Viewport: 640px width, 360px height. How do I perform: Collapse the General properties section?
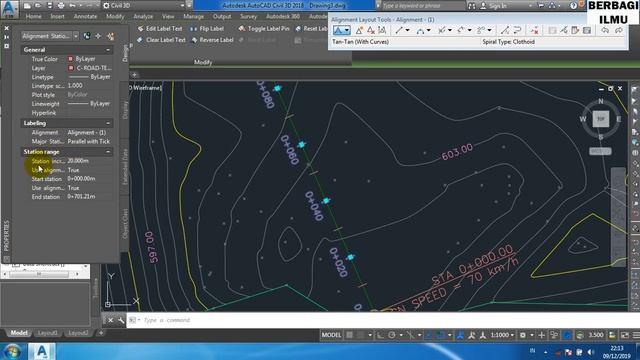pos(108,50)
